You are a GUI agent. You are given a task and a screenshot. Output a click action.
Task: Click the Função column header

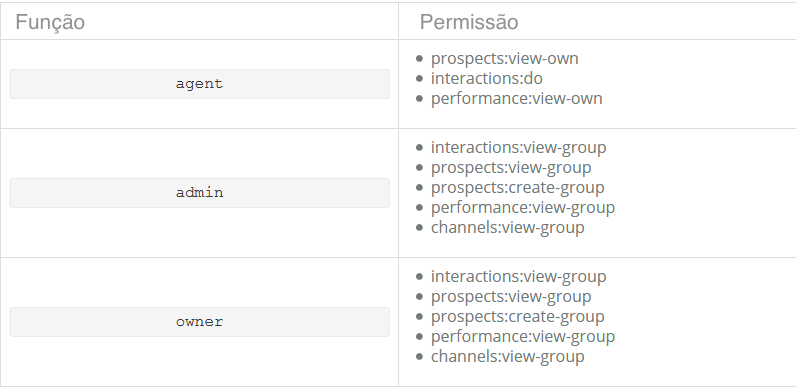coord(50,22)
